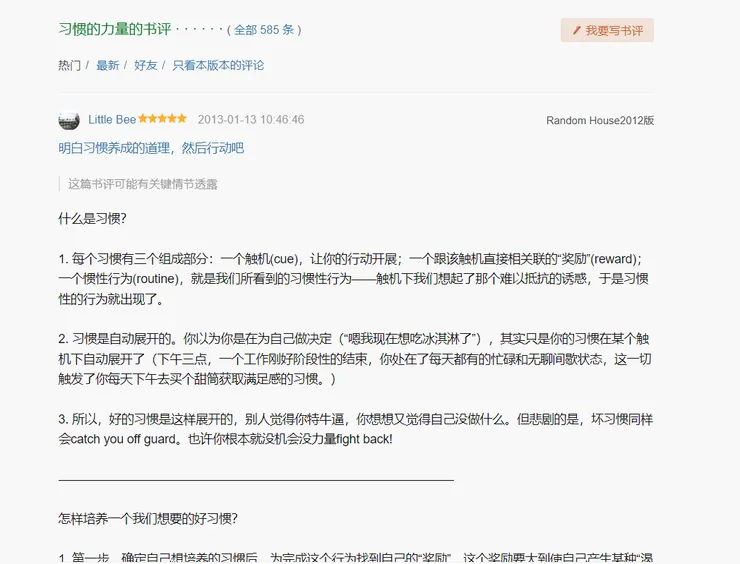Click the text 什么是习惯?

click(92, 219)
